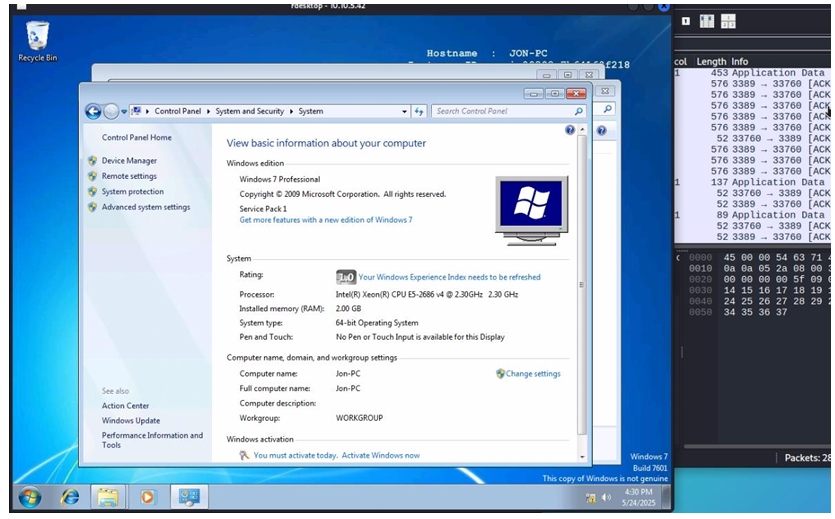Viewport: 835px width, 519px height.
Task: Open Windows Media Player from the taskbar
Action: point(148,497)
